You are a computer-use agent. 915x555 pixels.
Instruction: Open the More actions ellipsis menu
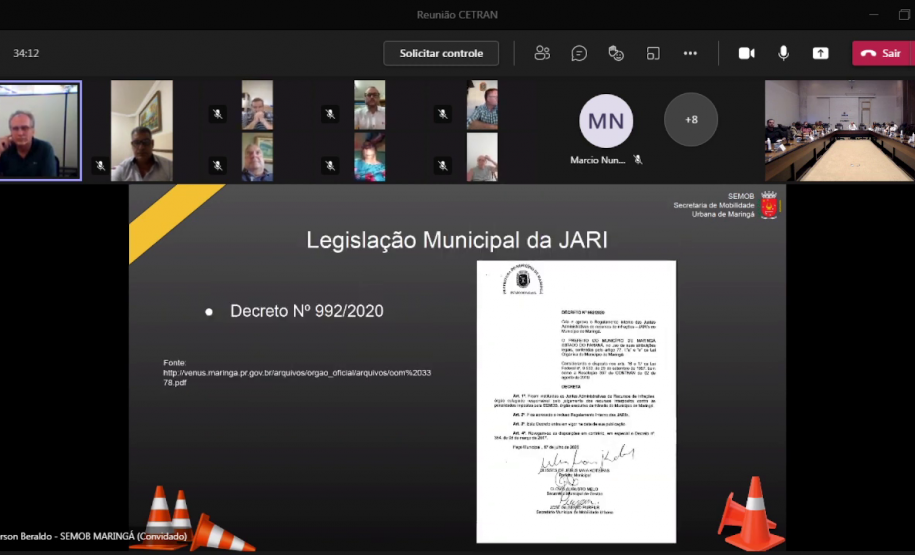690,53
